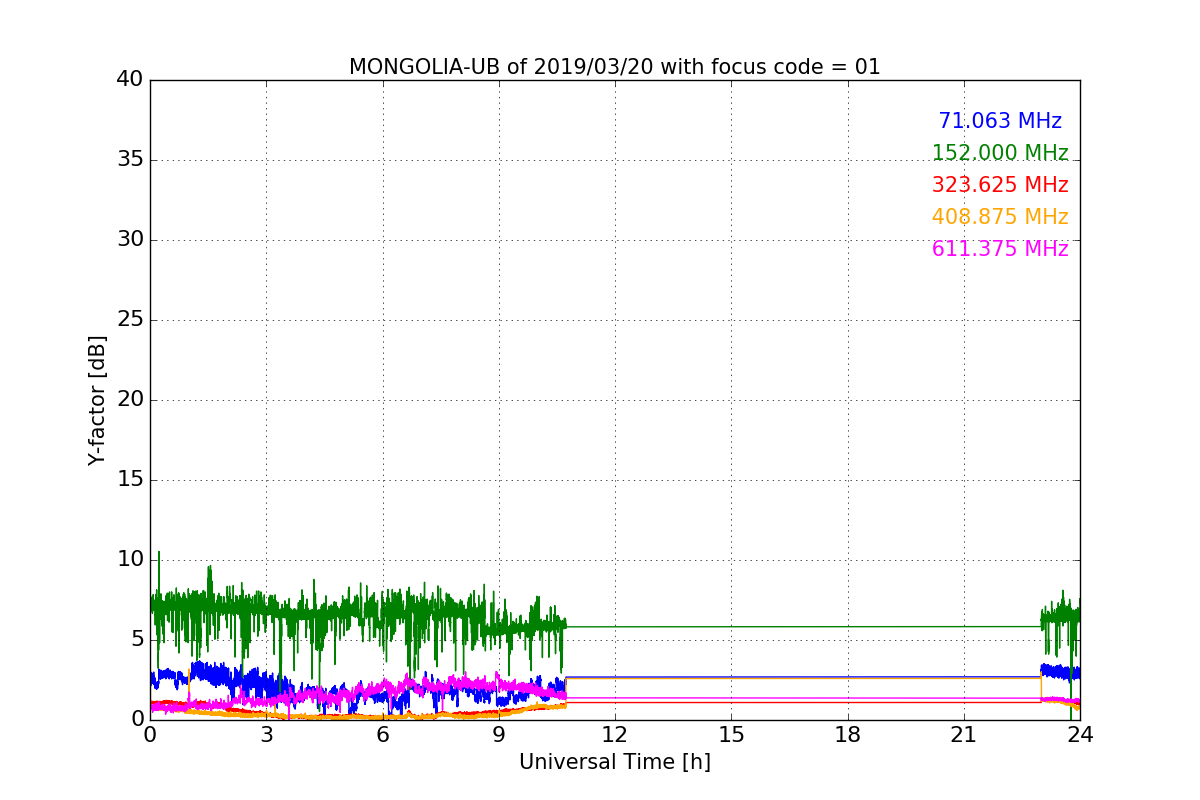Click the y-axis tick label 25
The width and height of the screenshot is (1200, 800).
130,320
